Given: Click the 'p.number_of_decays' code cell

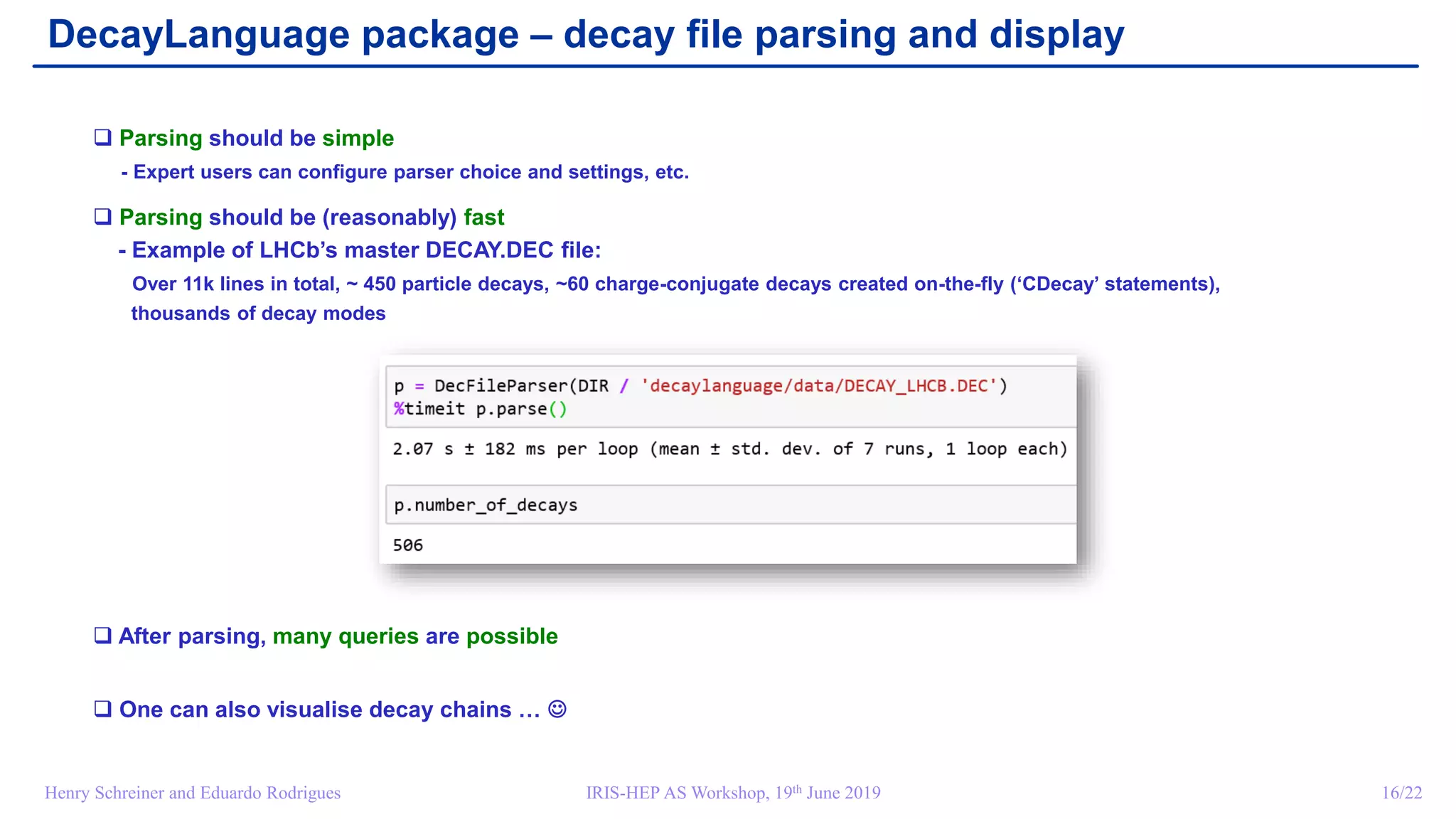Looking at the screenshot, I should click(731, 505).
